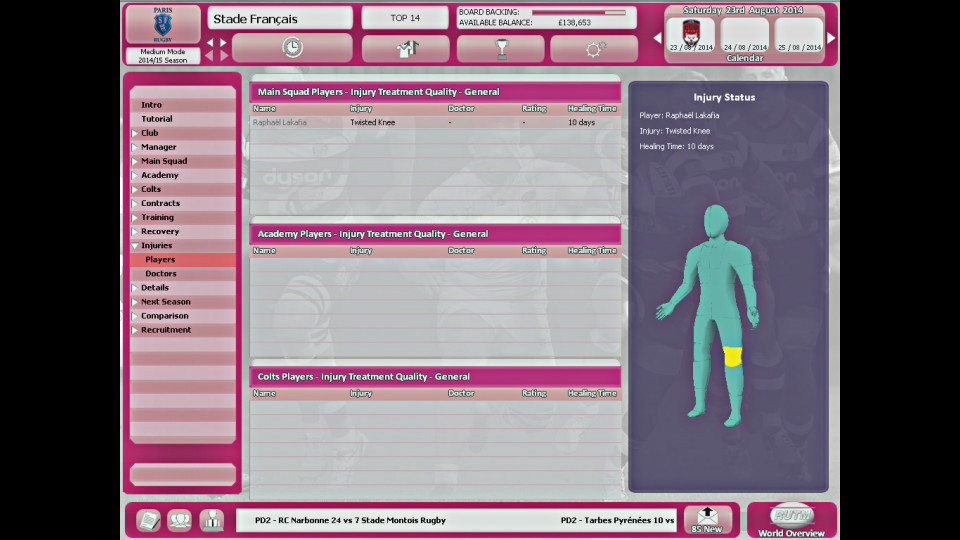Screen dimensions: 960x540
Task: Expand the Main Squad section
Action: pos(135,161)
